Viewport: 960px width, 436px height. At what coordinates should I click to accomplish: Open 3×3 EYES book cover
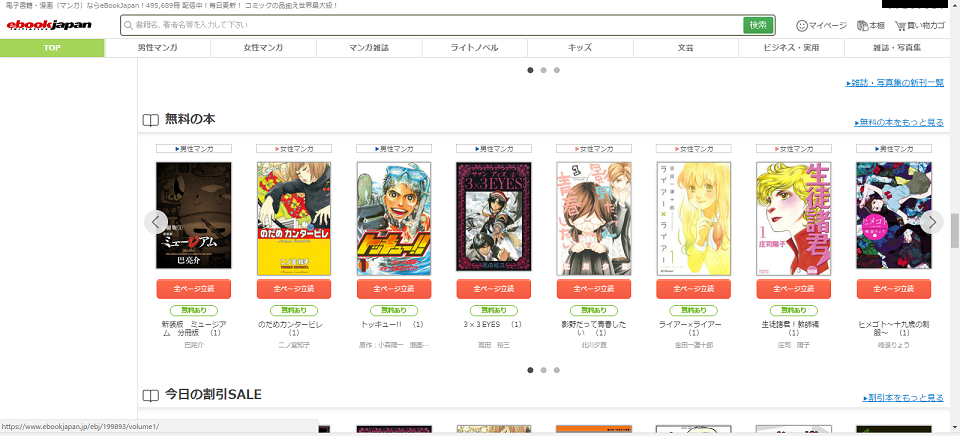(x=493, y=216)
